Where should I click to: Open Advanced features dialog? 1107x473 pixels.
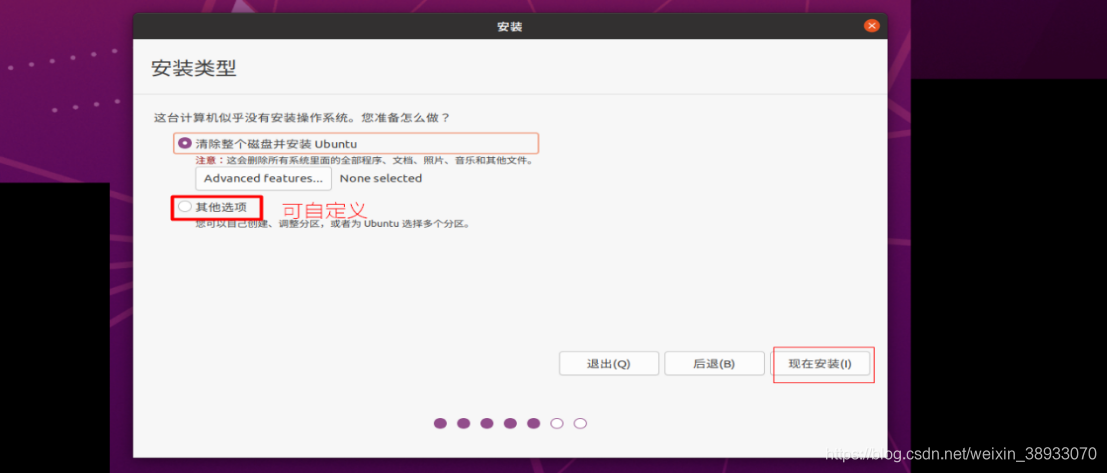(x=264, y=179)
